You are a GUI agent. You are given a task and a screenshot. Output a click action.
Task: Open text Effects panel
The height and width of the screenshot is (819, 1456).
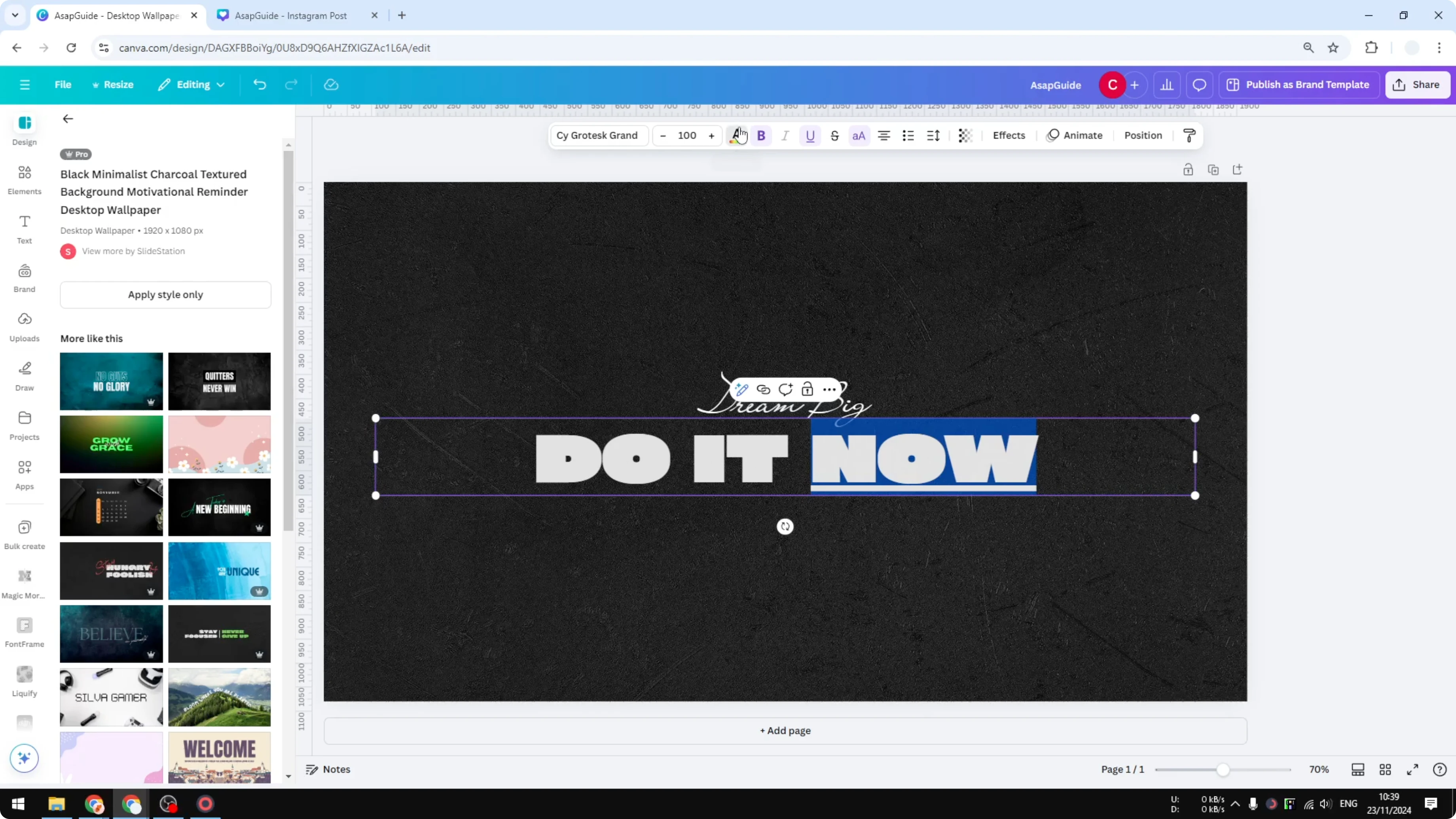pos(1009,136)
